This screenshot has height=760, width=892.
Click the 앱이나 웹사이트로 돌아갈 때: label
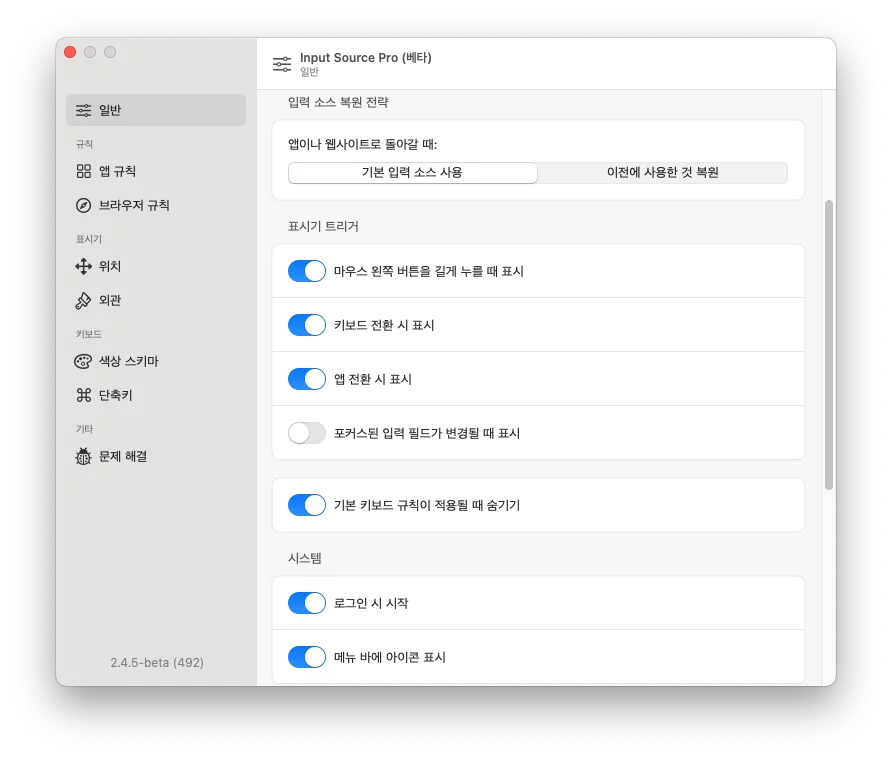362,144
